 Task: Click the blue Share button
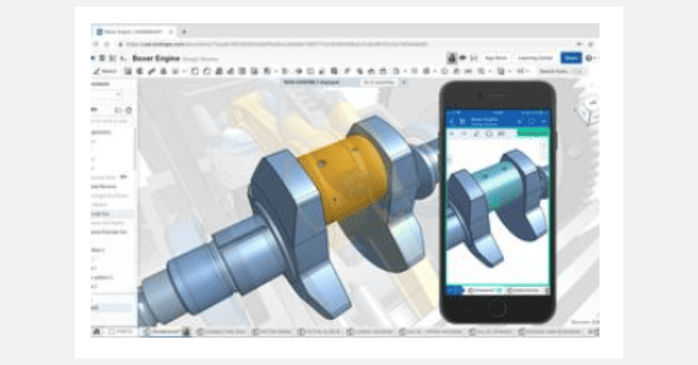tap(571, 58)
